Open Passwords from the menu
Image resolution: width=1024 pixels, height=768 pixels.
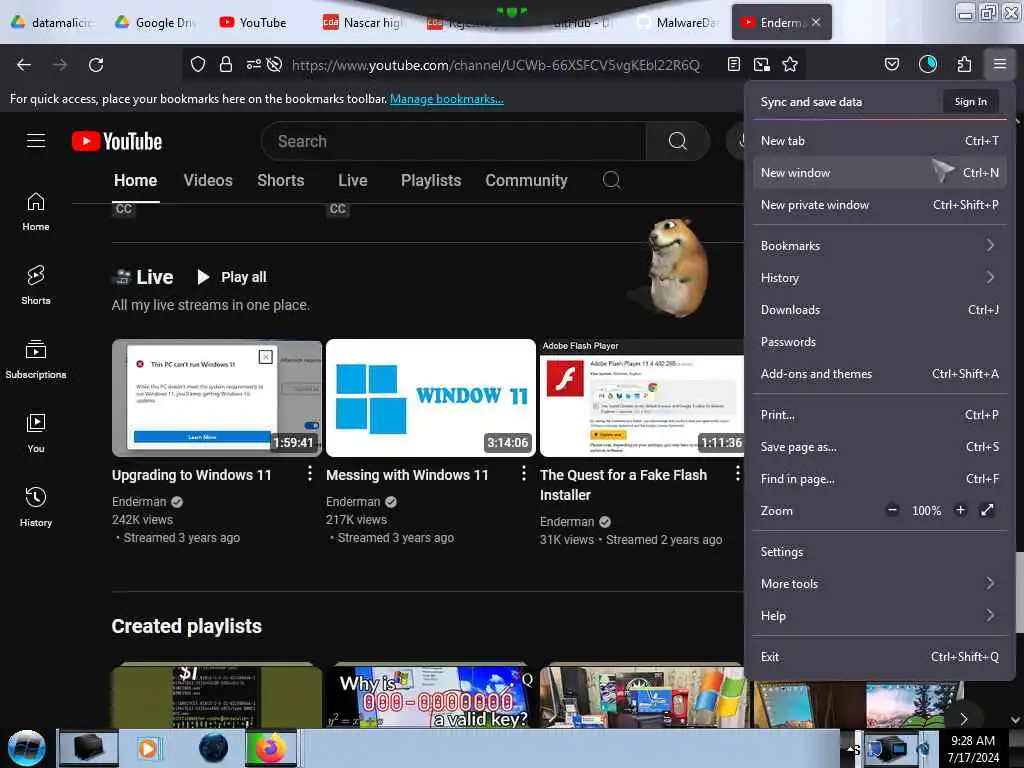click(879, 342)
